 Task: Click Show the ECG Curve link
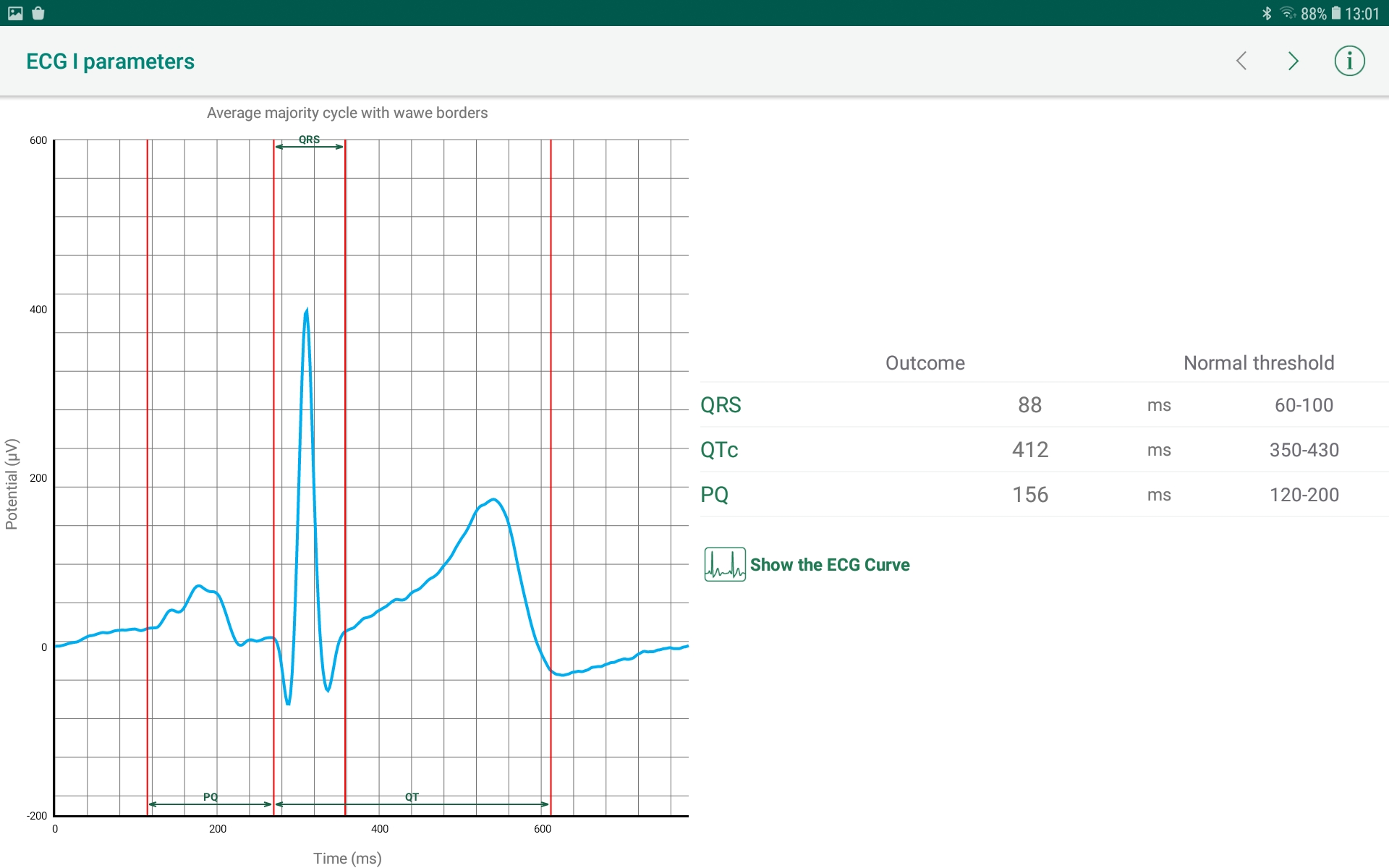point(830,565)
